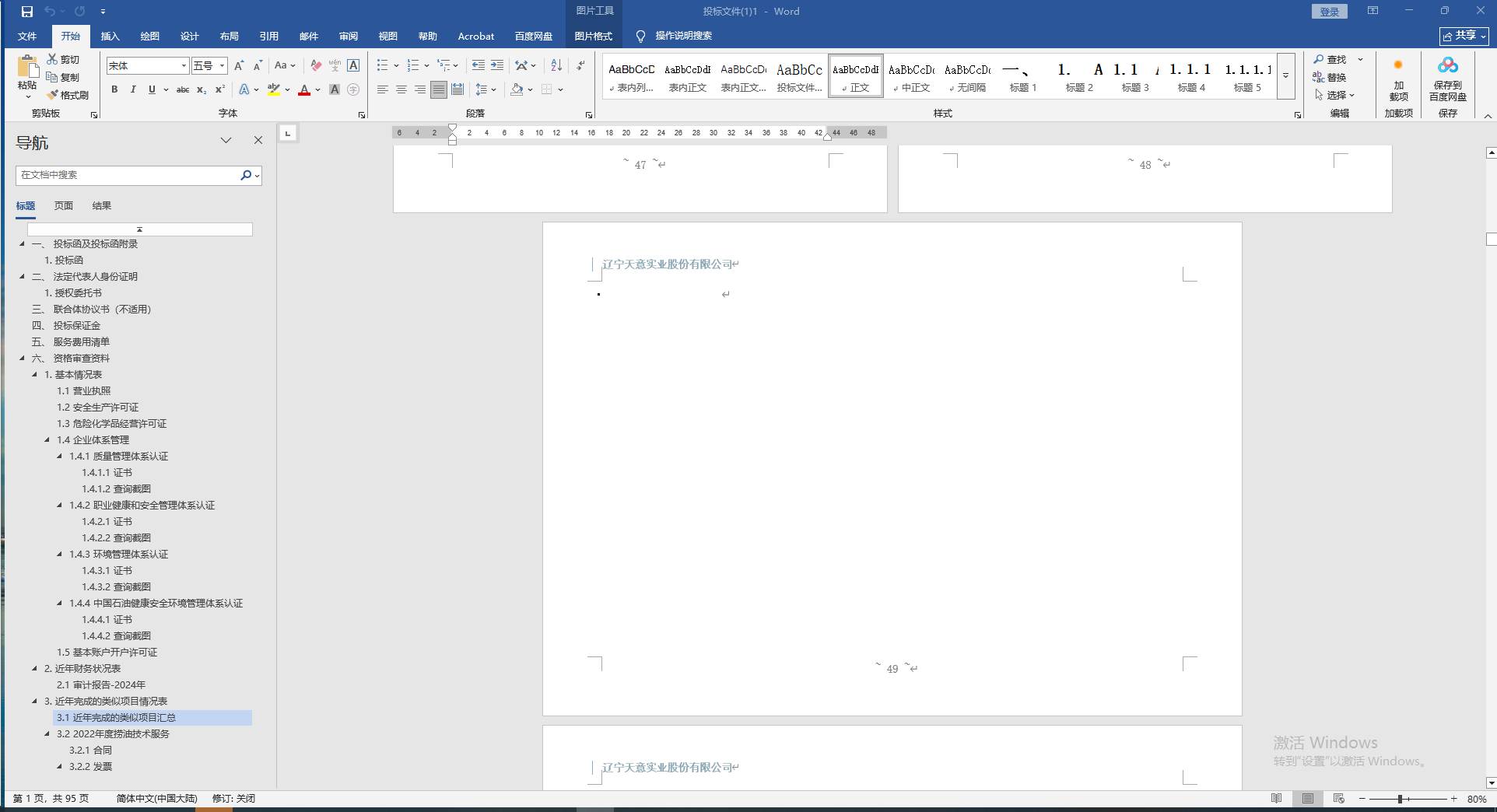Collapse the 六、资格审查资料 heading in navigation

(23, 359)
